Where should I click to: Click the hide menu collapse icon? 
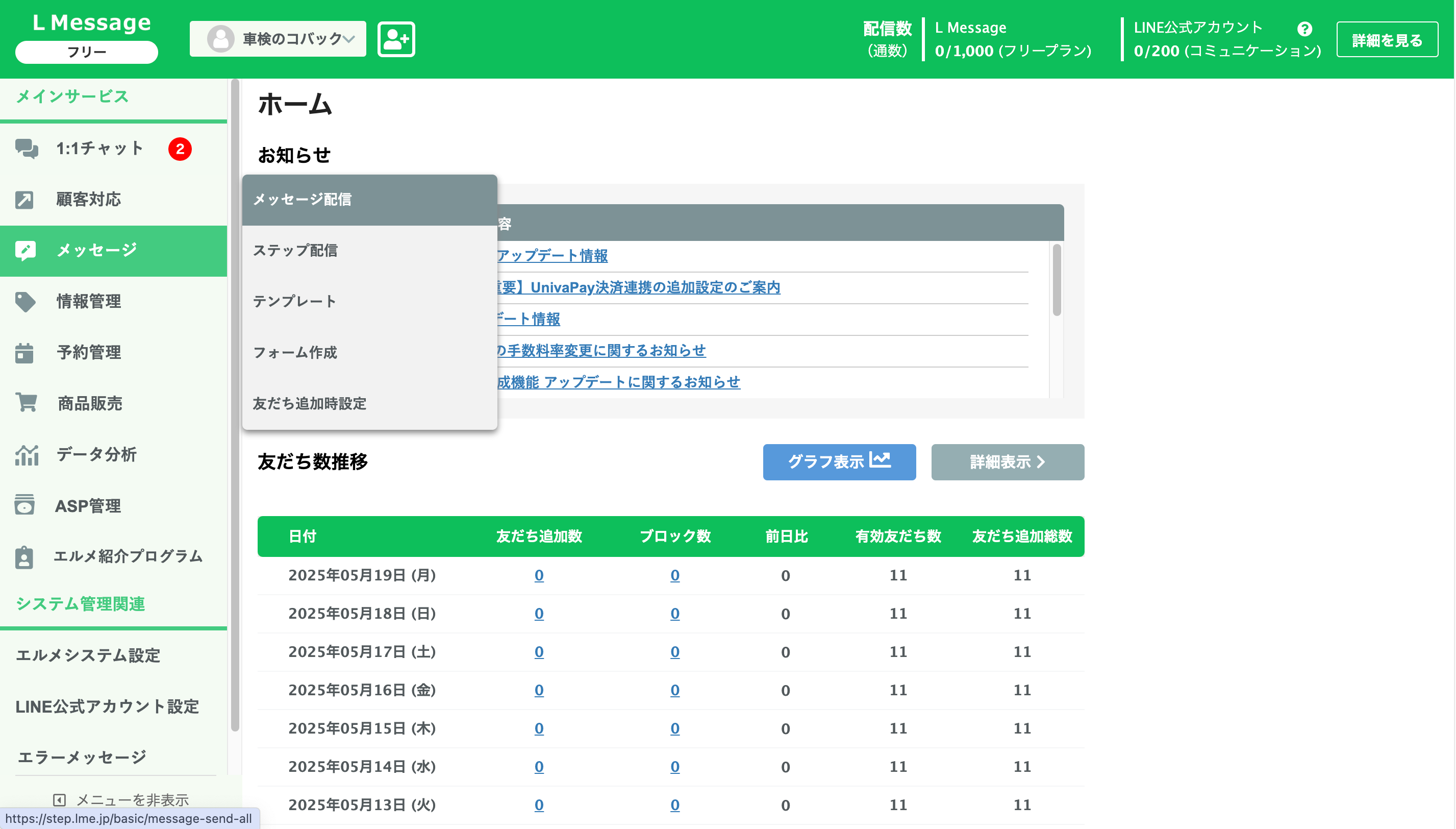[x=59, y=800]
